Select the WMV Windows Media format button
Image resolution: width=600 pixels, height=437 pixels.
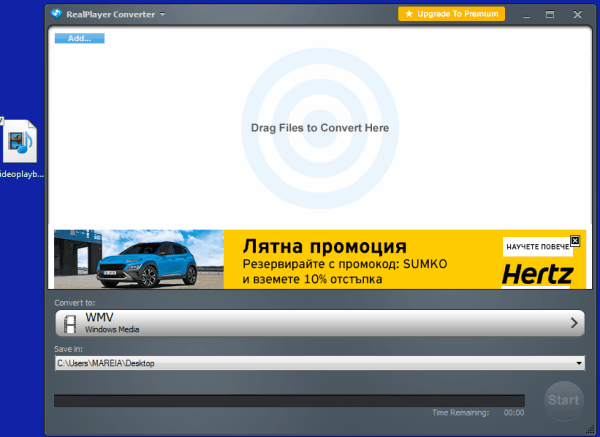[x=319, y=323]
